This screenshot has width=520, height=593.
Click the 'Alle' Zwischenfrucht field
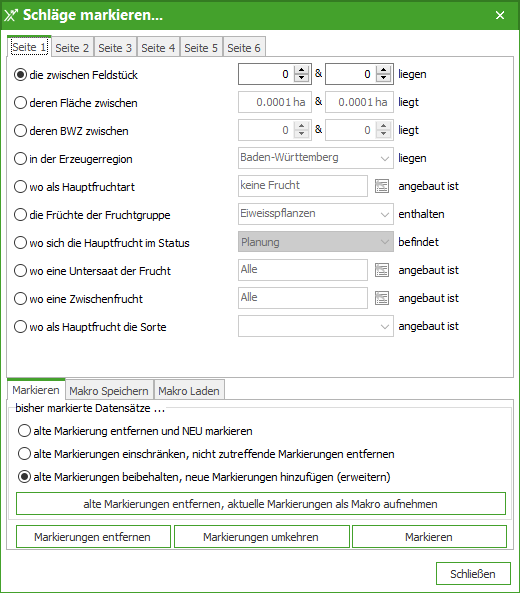pos(303,298)
